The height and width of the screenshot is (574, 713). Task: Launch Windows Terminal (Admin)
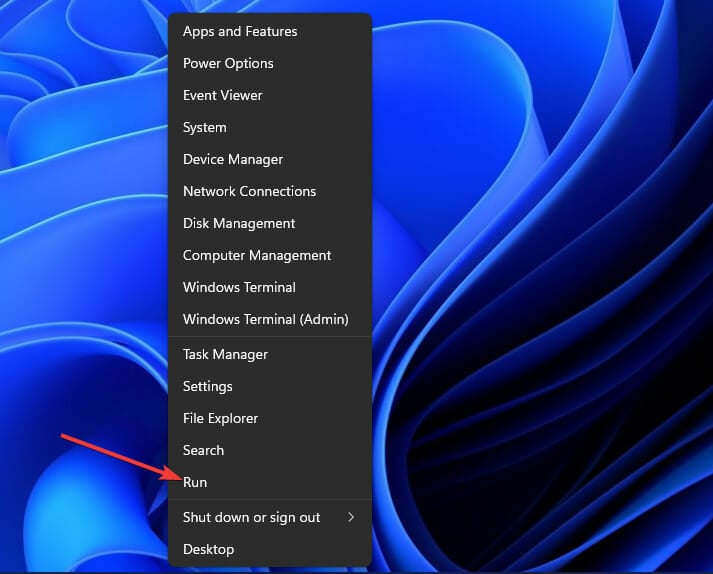tap(265, 319)
